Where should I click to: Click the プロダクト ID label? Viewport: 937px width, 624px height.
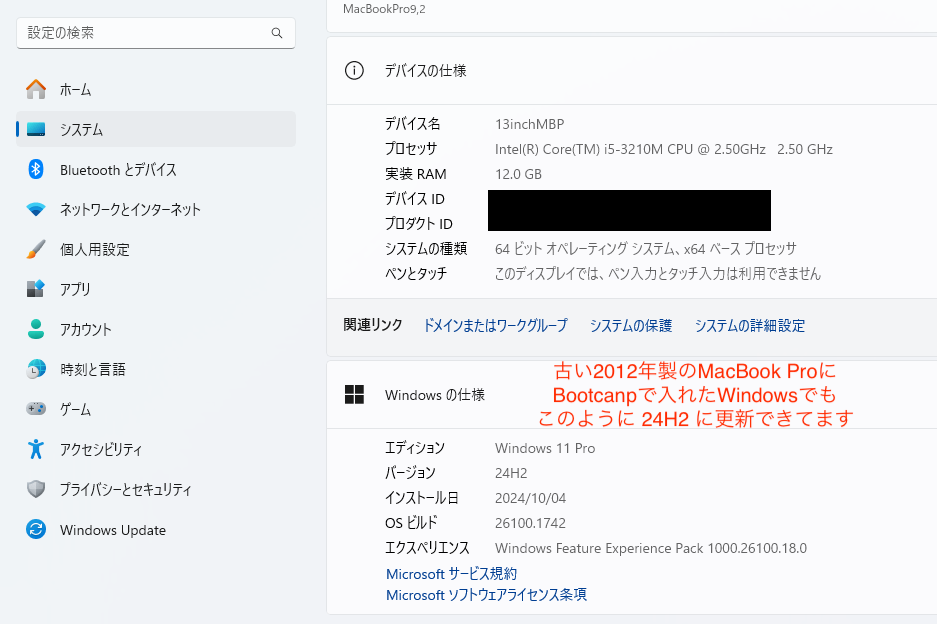point(418,224)
